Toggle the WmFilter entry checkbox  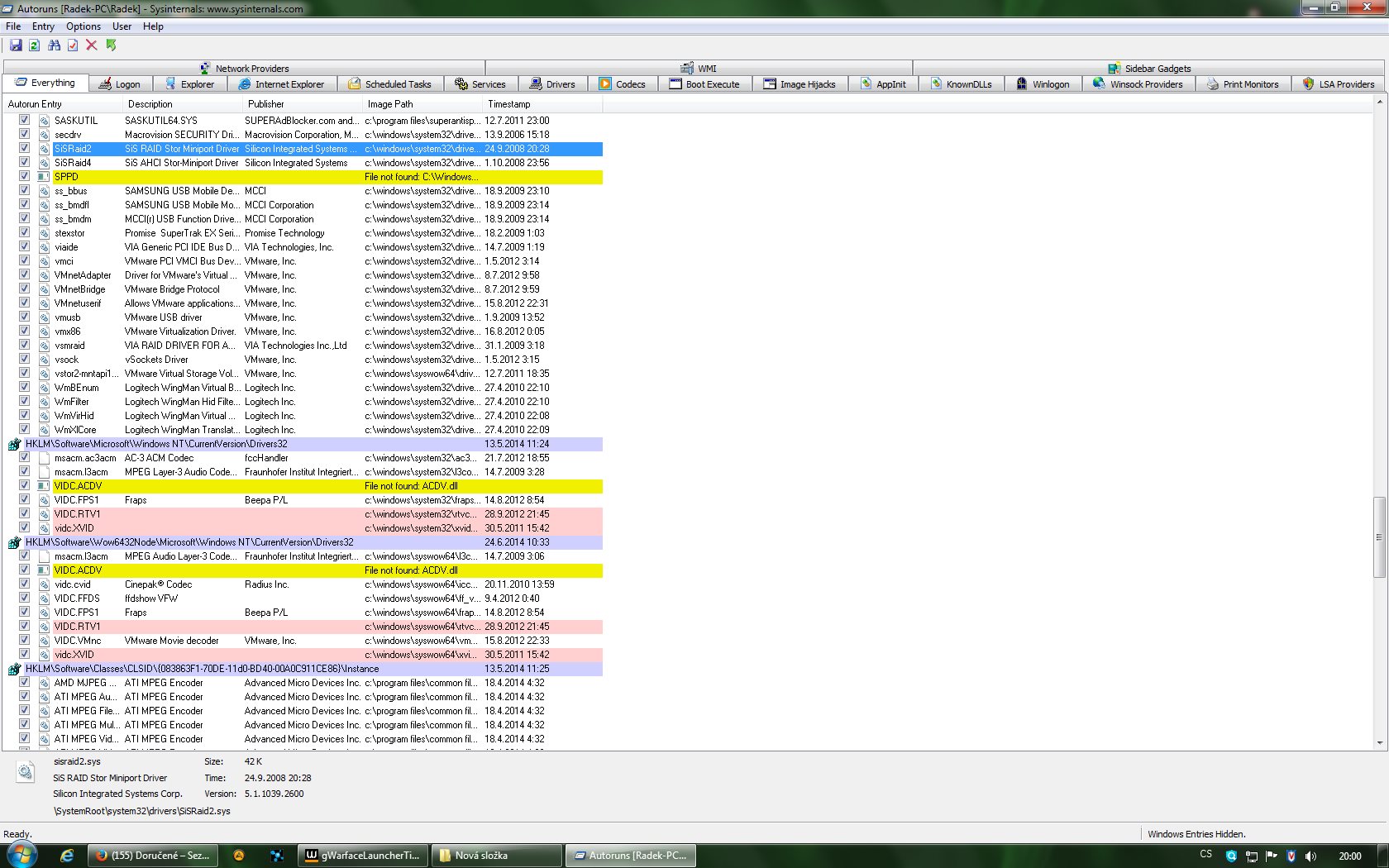point(24,401)
